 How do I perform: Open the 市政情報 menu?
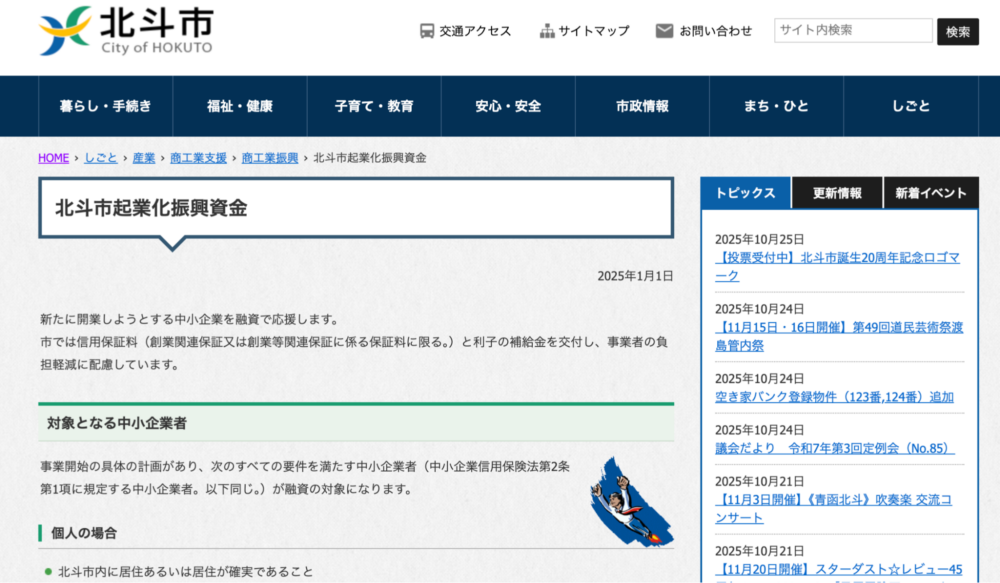point(642,106)
